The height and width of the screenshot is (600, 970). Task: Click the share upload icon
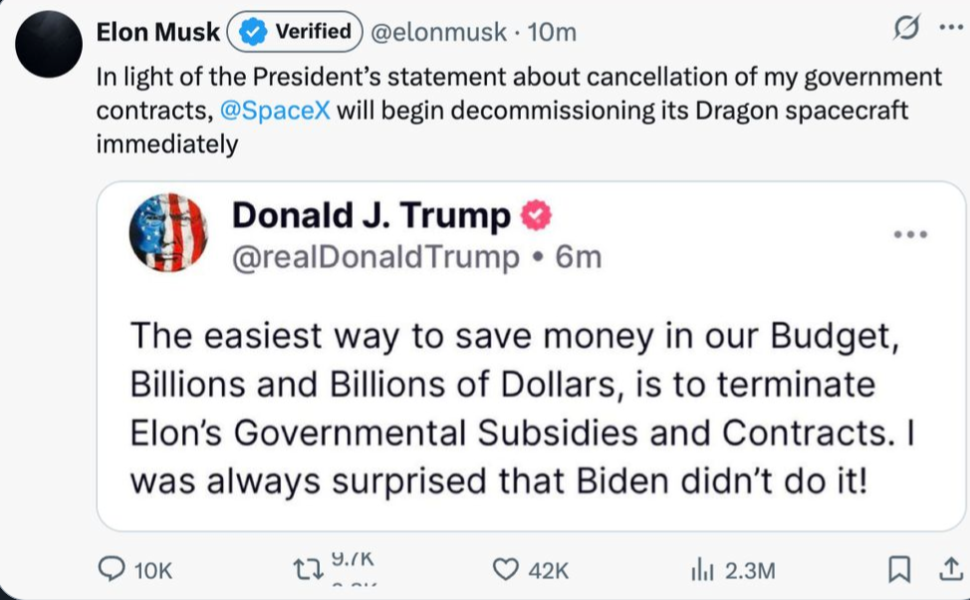tap(946, 570)
